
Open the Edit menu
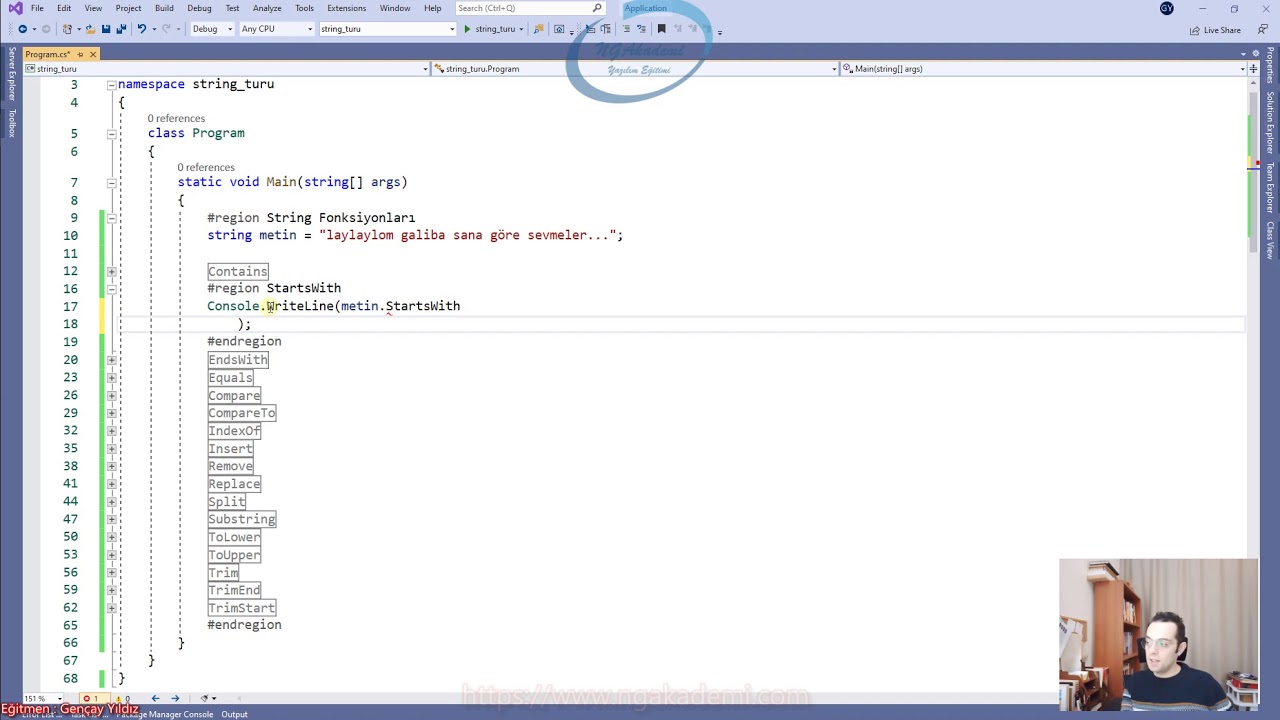coord(64,8)
